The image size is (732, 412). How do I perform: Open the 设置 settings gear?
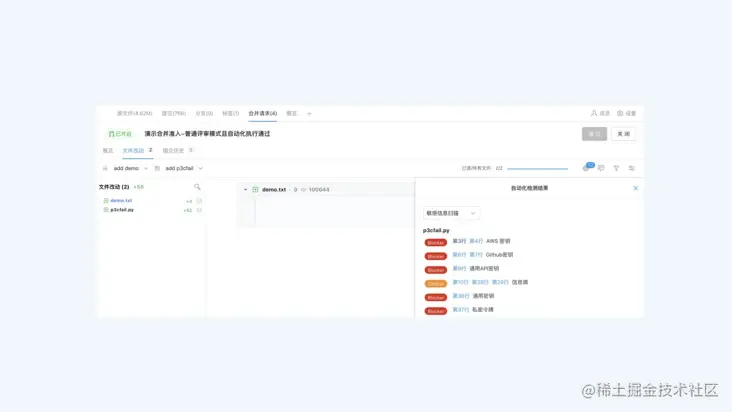click(626, 113)
